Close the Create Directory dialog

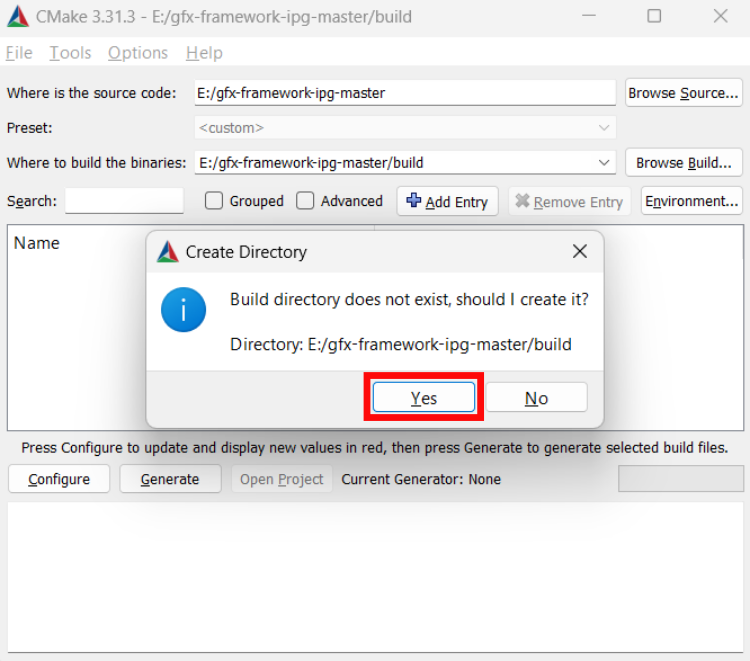click(x=580, y=252)
